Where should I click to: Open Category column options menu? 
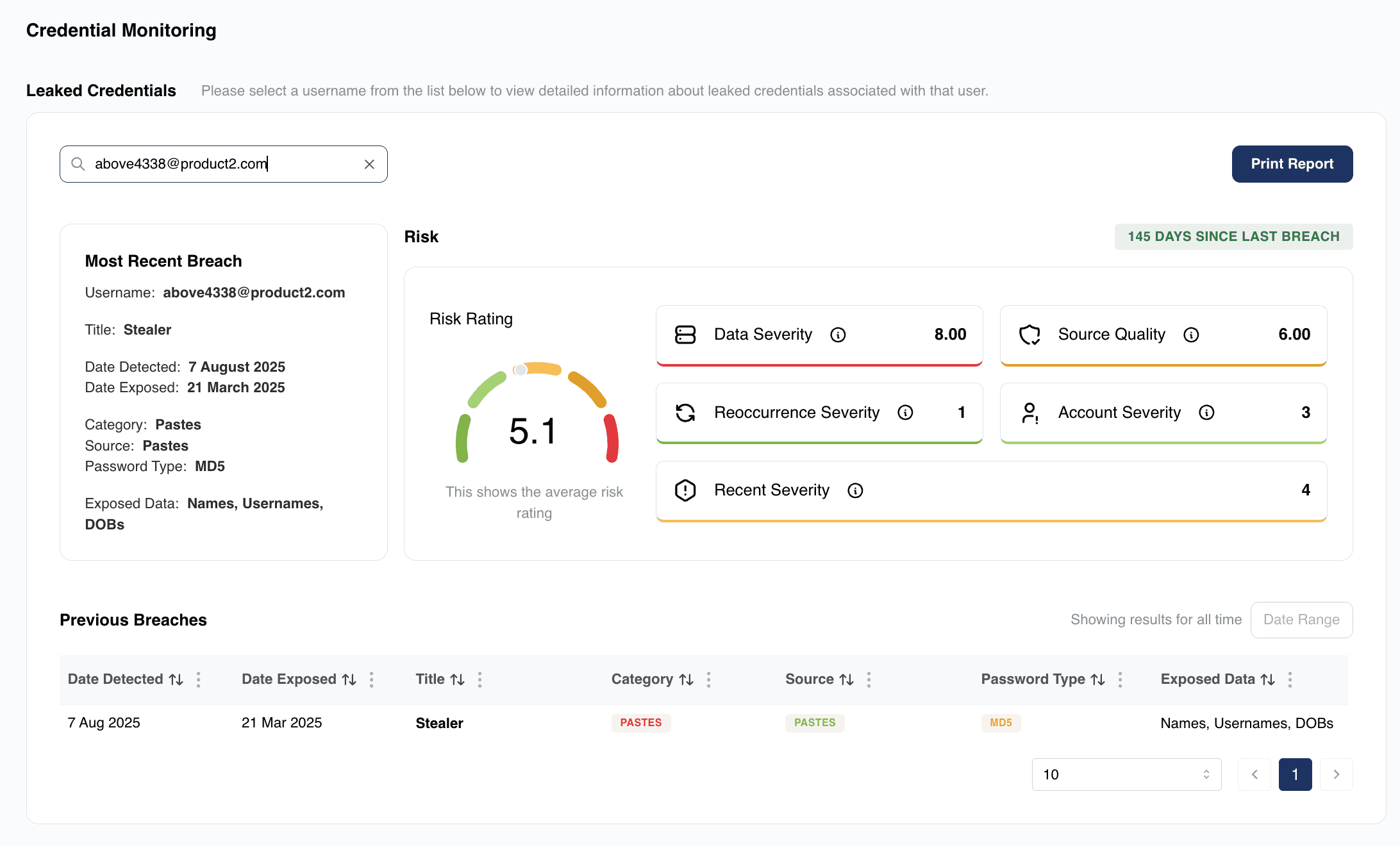[x=709, y=679]
